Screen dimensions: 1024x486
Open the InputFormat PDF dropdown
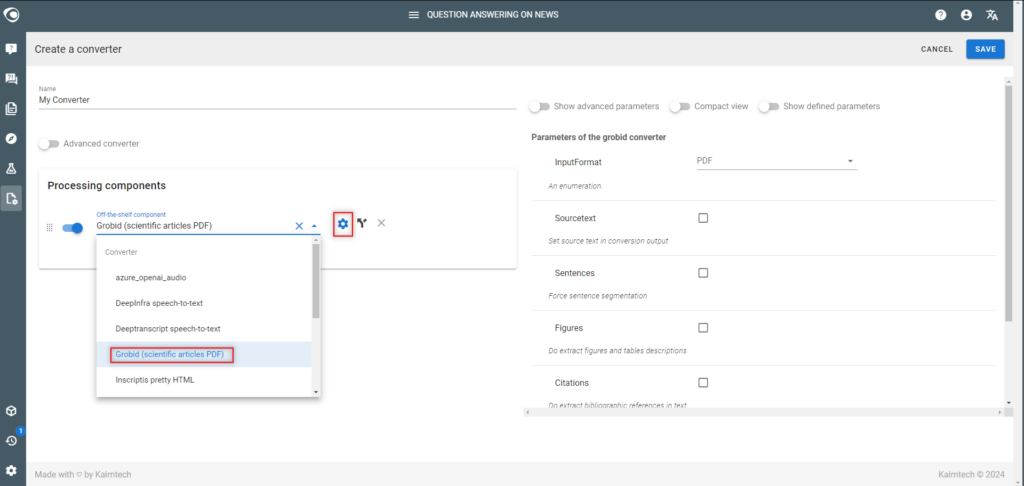776,161
